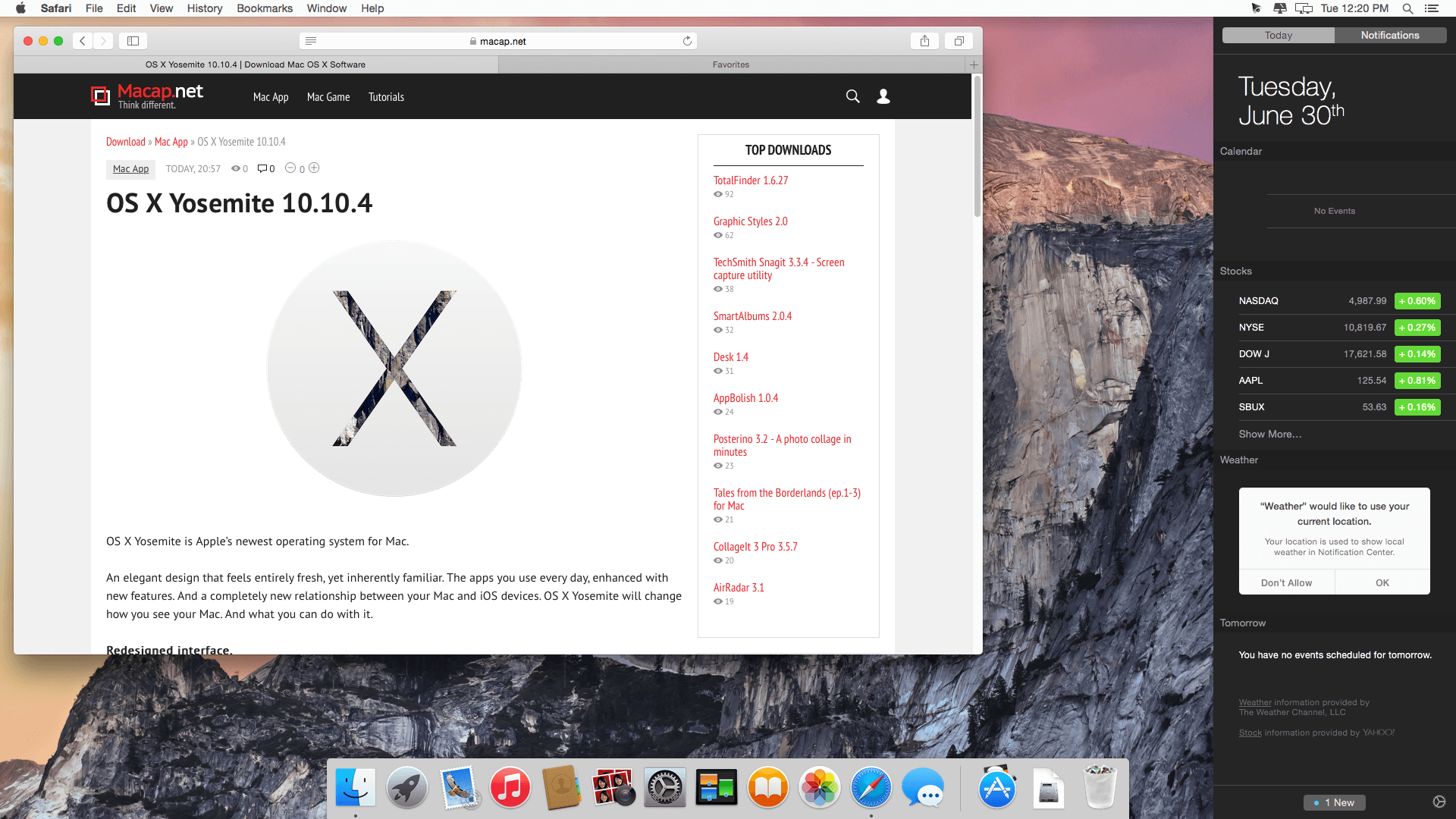Click the System Preferences gear icon in Dock

coord(665,789)
